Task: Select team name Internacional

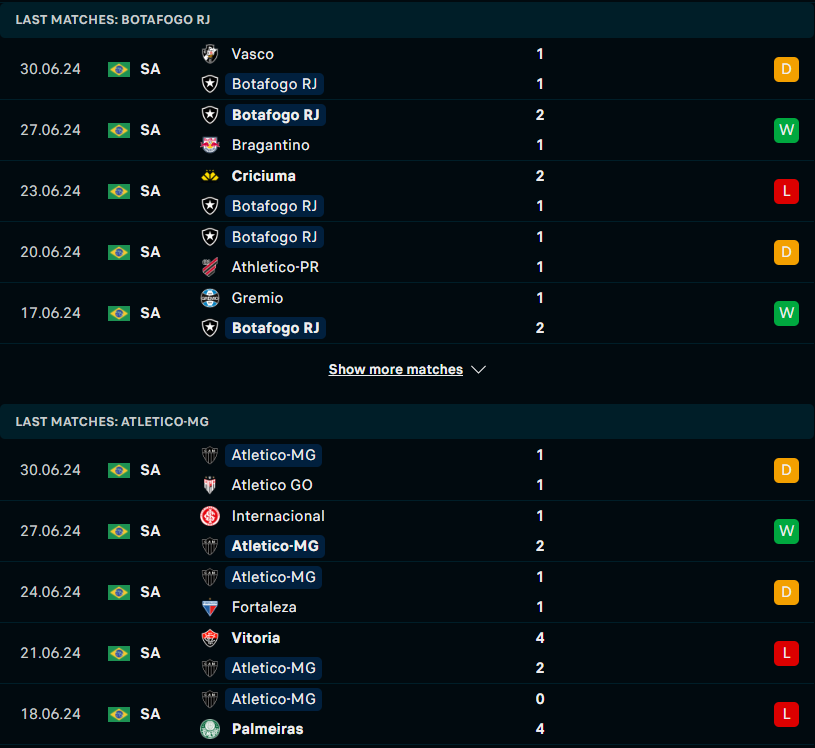Action: 278,516
